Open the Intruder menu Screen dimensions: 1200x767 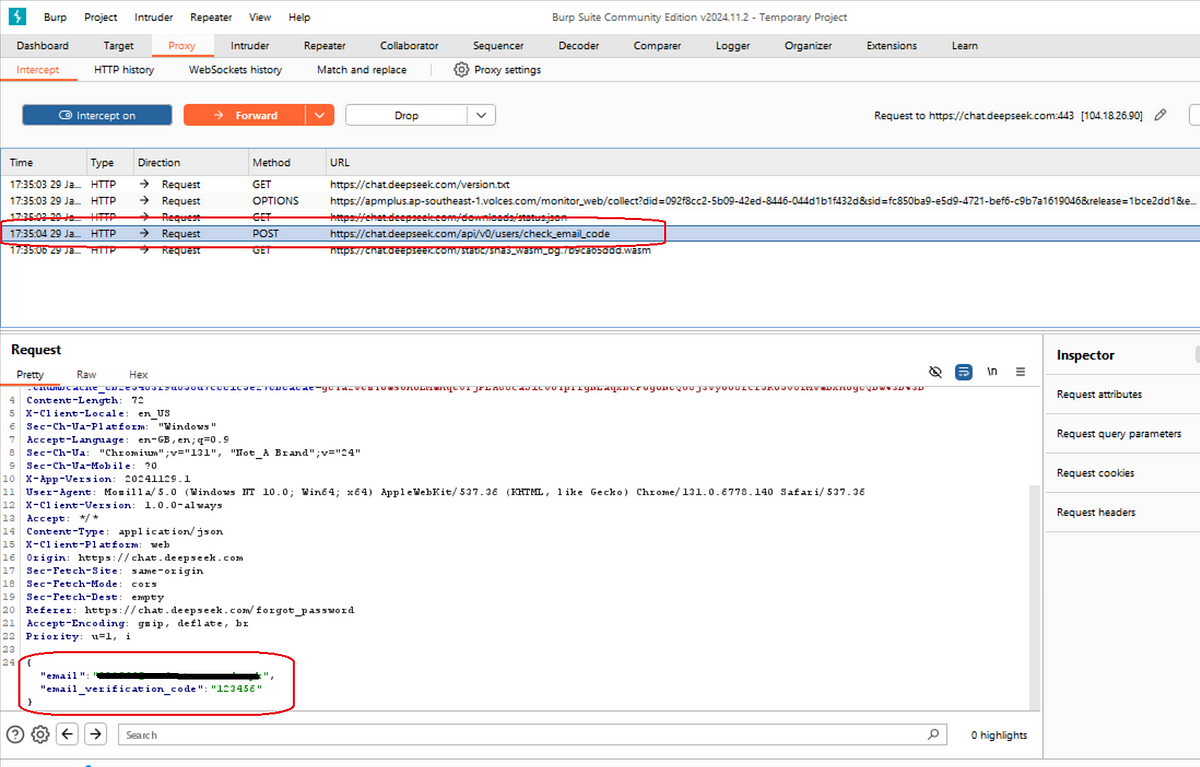point(153,17)
